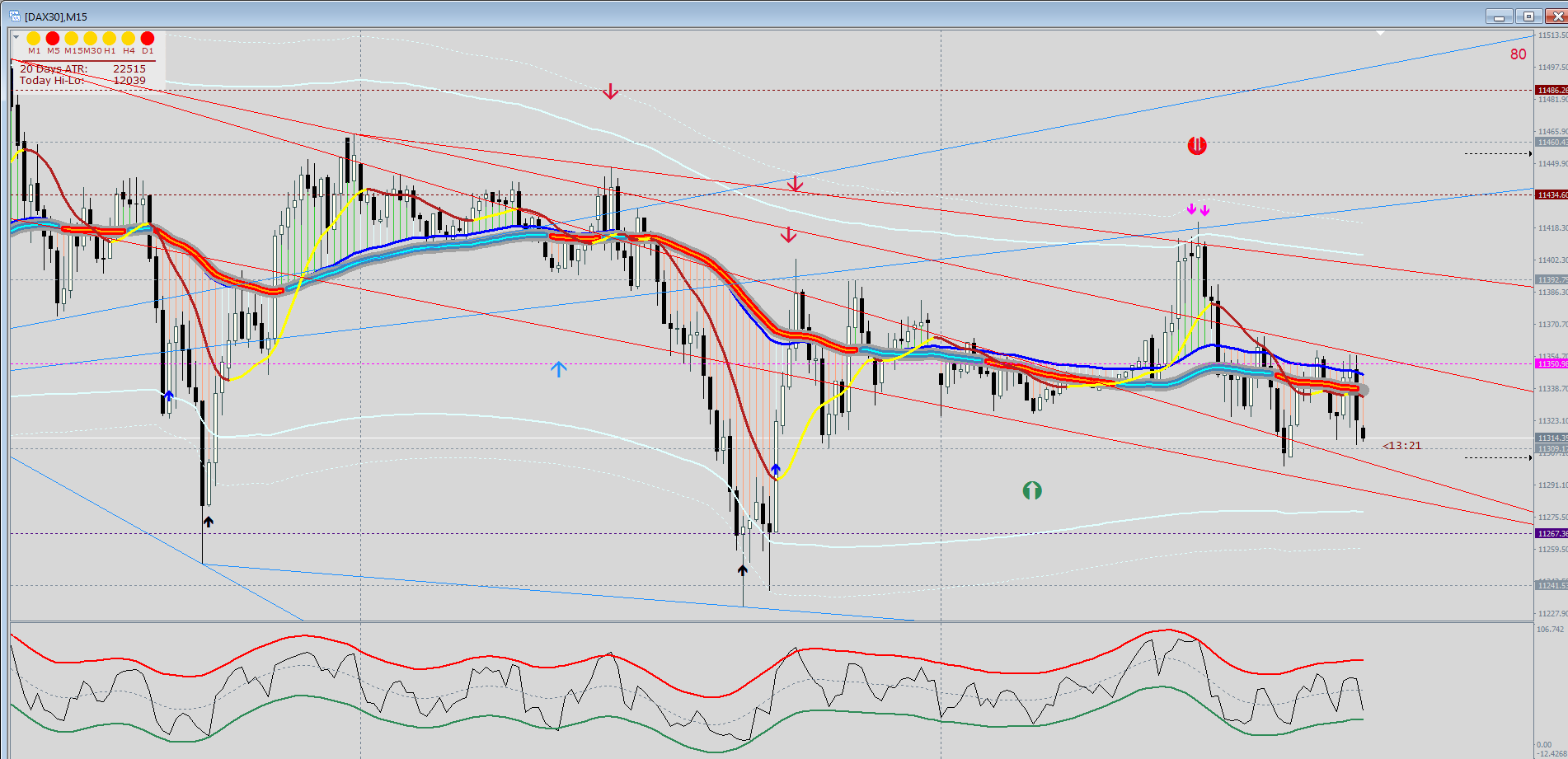Toggle the M5 timeframe red indicator
This screenshot has width=1568, height=759.
[53, 38]
